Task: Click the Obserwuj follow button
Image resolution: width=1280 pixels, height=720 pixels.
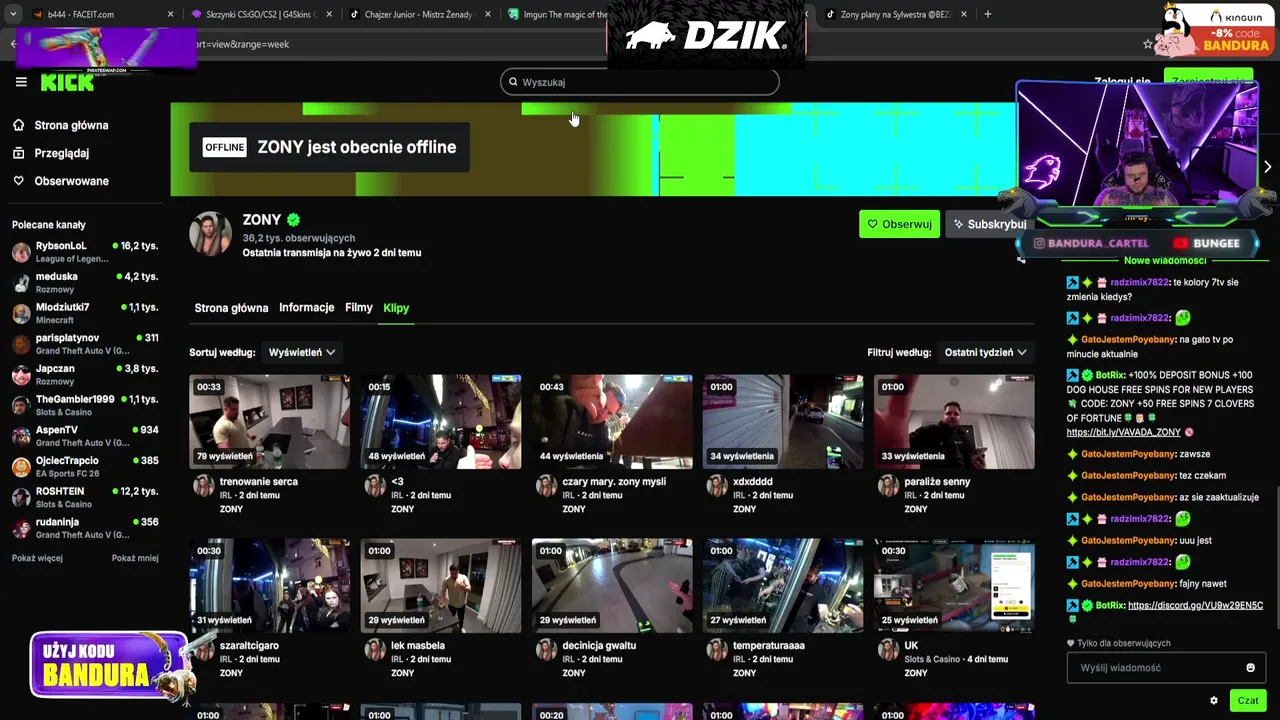Action: (899, 224)
